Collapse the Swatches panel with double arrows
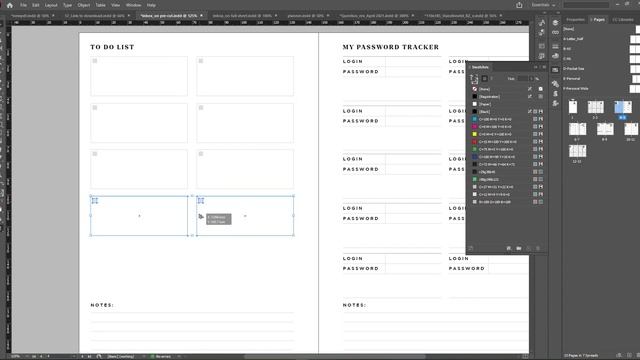 536,67
